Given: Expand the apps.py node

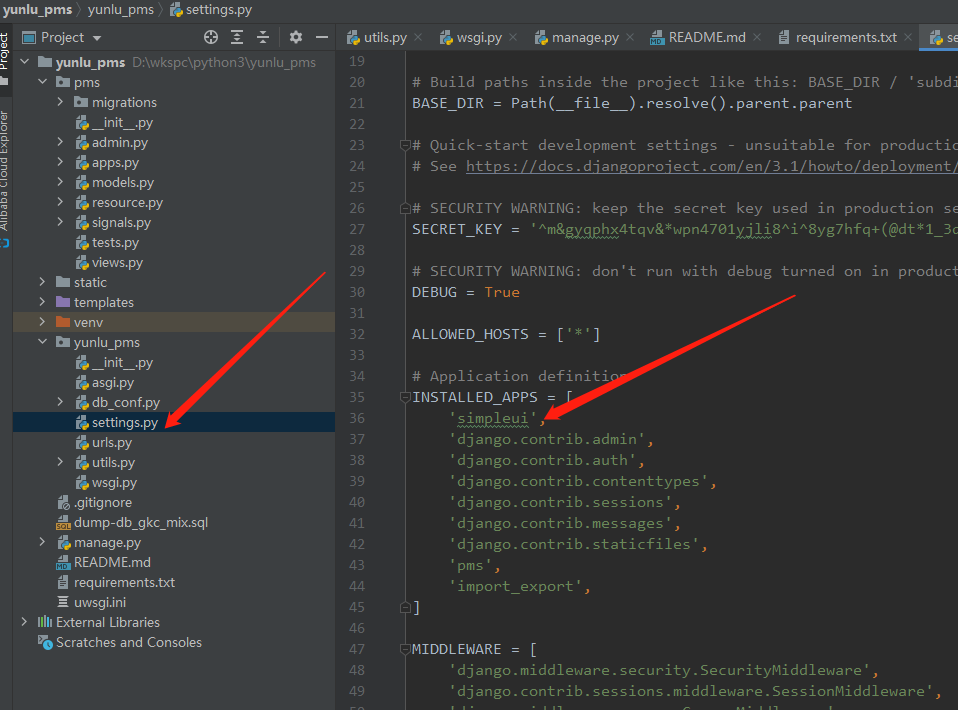Looking at the screenshot, I should tap(60, 163).
